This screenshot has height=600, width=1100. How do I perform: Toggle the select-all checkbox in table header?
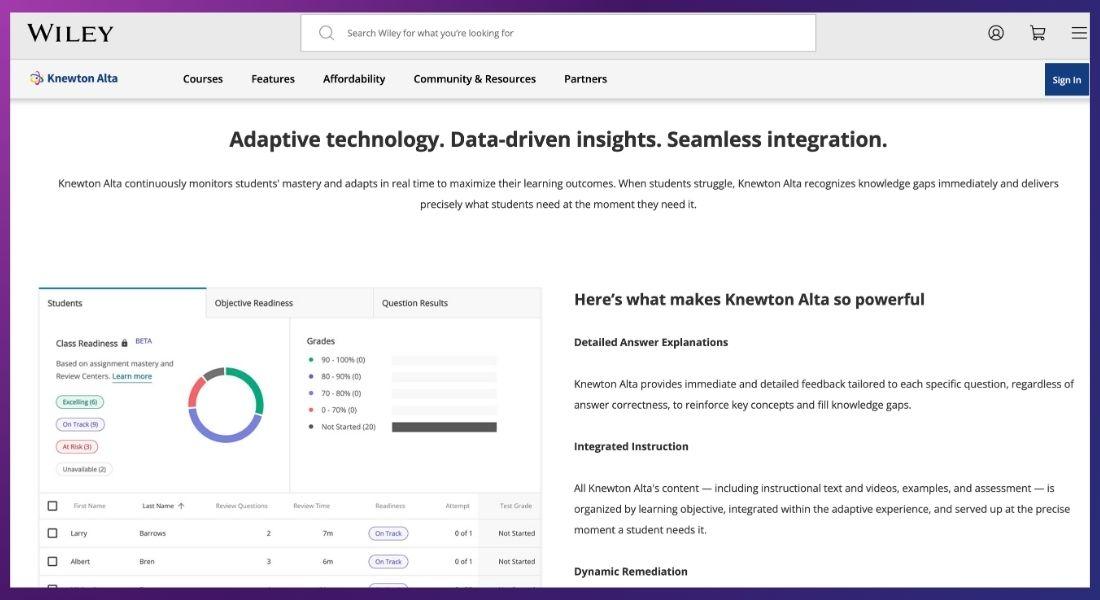[x=53, y=506]
